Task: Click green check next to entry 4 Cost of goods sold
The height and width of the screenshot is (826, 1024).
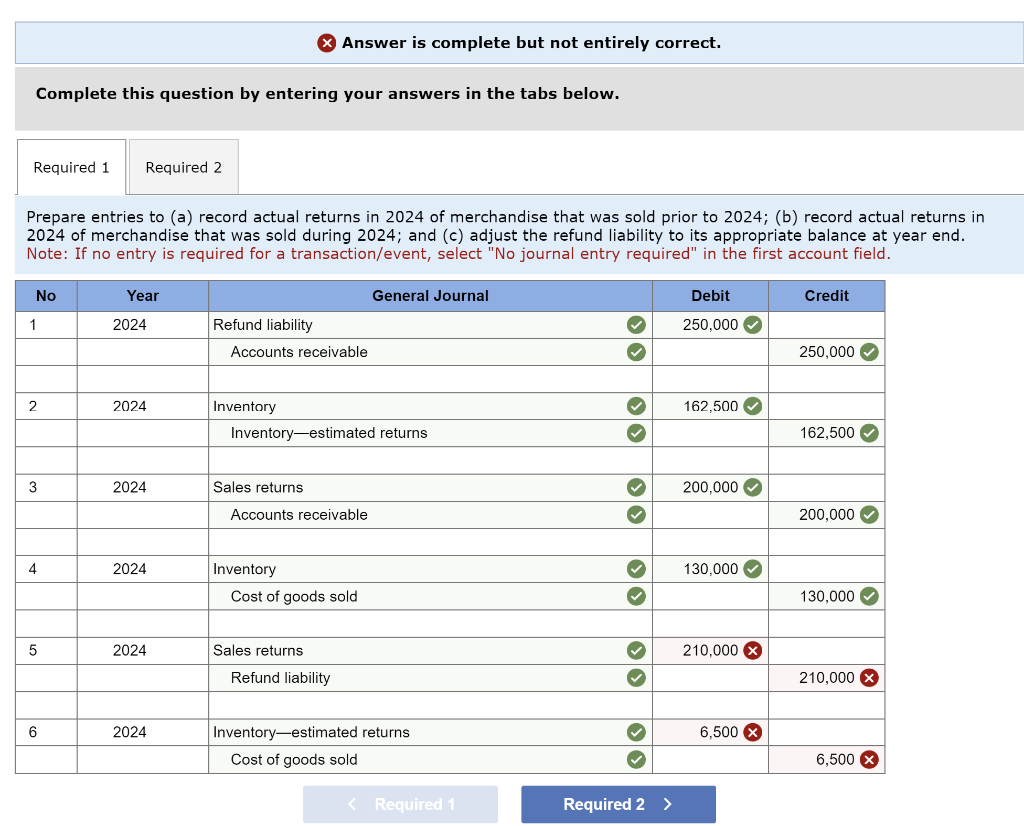Action: pyautogui.click(x=636, y=596)
